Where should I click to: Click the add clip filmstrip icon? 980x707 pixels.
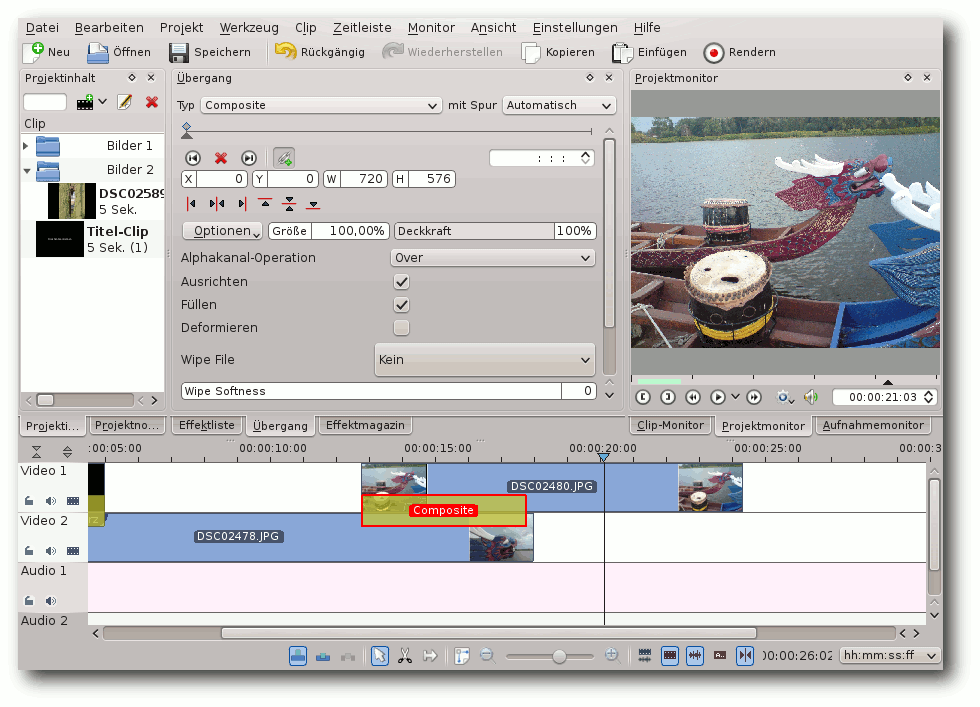pyautogui.click(x=86, y=102)
